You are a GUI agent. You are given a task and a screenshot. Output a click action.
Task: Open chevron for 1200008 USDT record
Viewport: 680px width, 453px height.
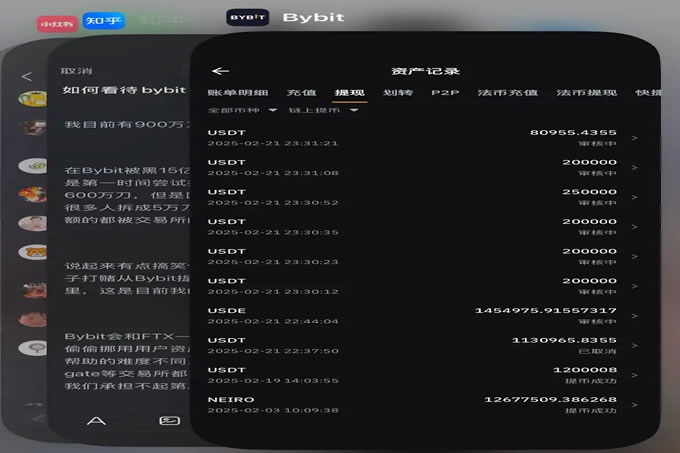point(634,375)
